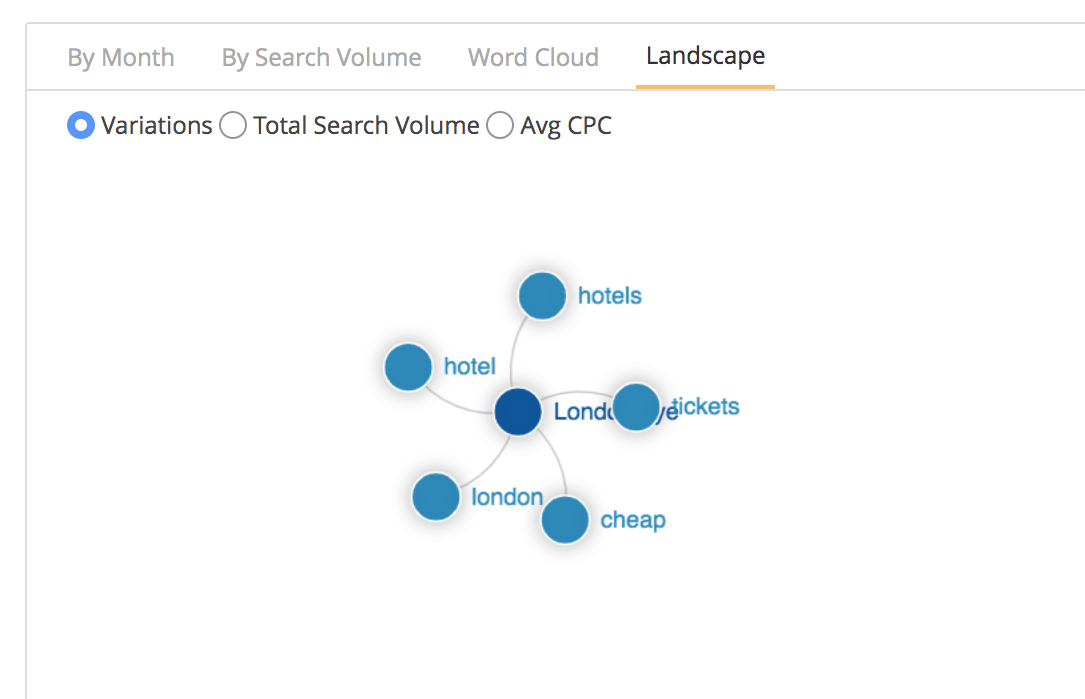Click the tickets text label
The height and width of the screenshot is (699, 1085).
(705, 406)
